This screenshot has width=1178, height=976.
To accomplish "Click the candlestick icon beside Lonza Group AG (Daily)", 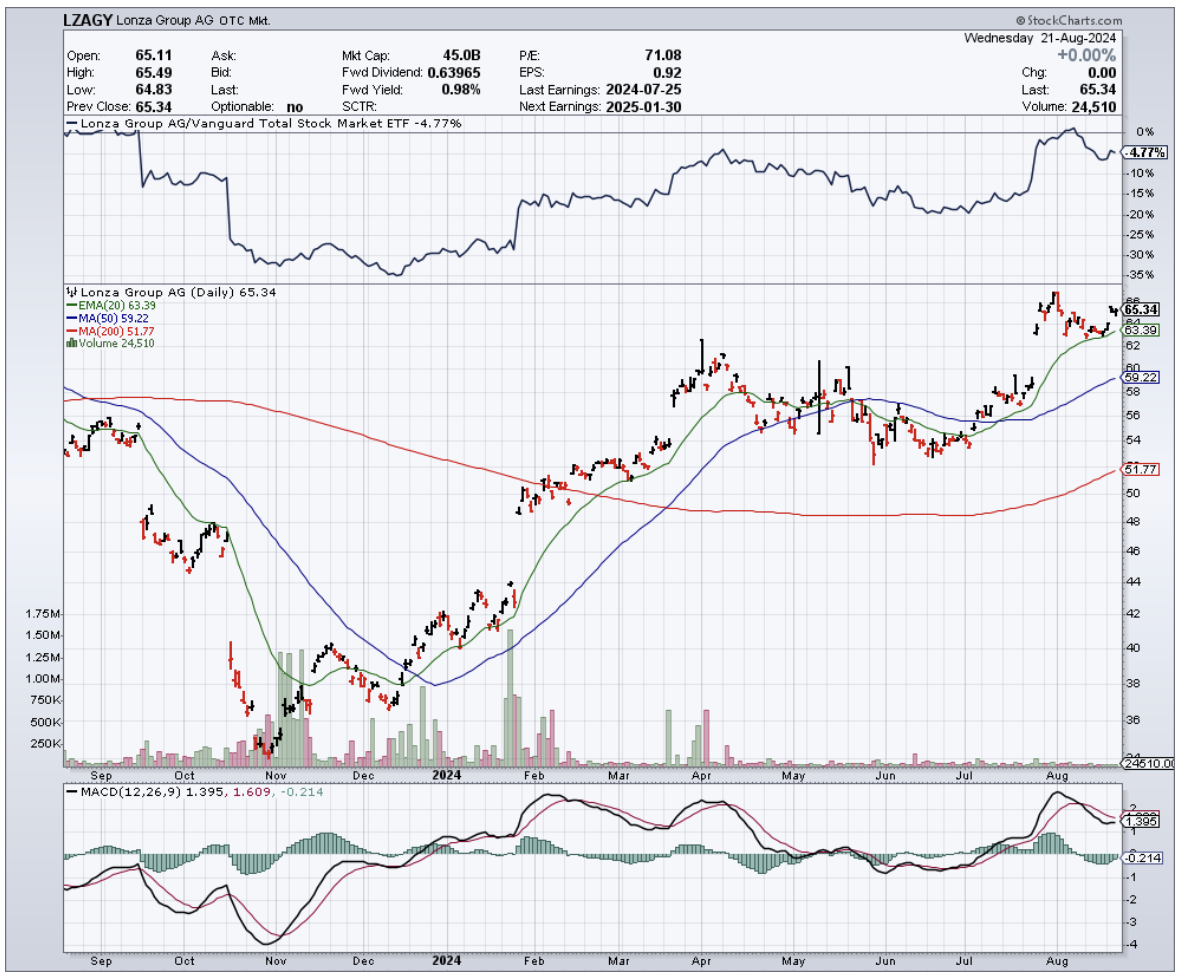I will pyautogui.click(x=70, y=292).
